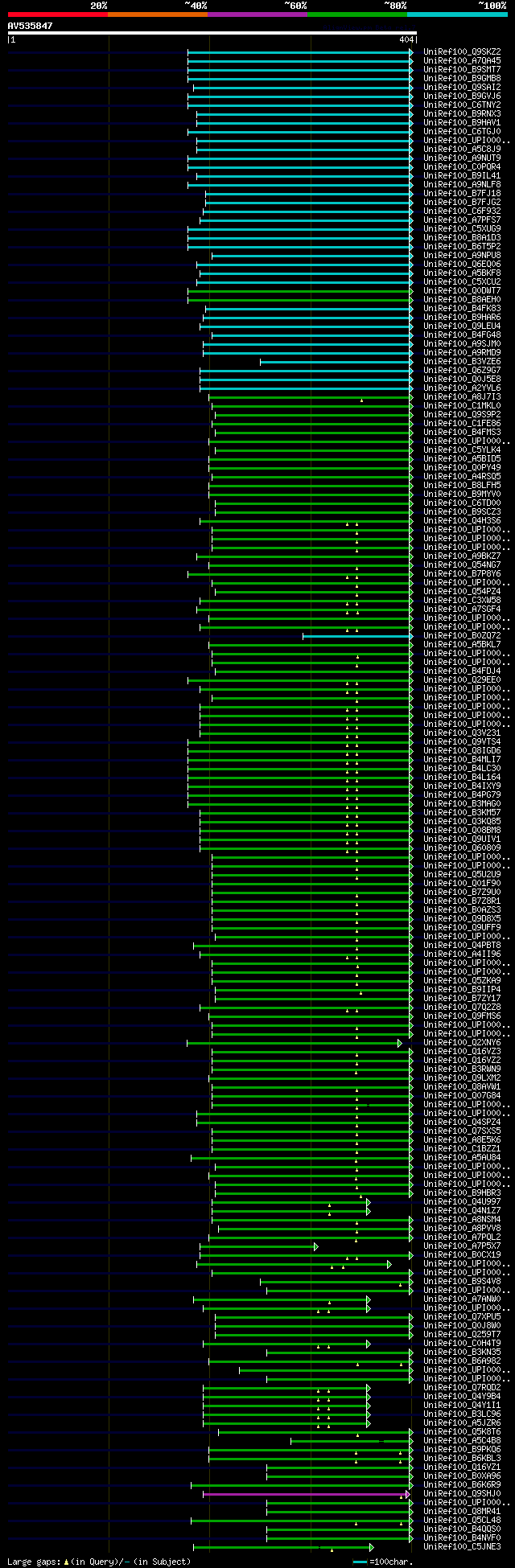Click the purple ~60% identity legend segment
Screen dimensions: 515x1568
(x=257, y=14)
